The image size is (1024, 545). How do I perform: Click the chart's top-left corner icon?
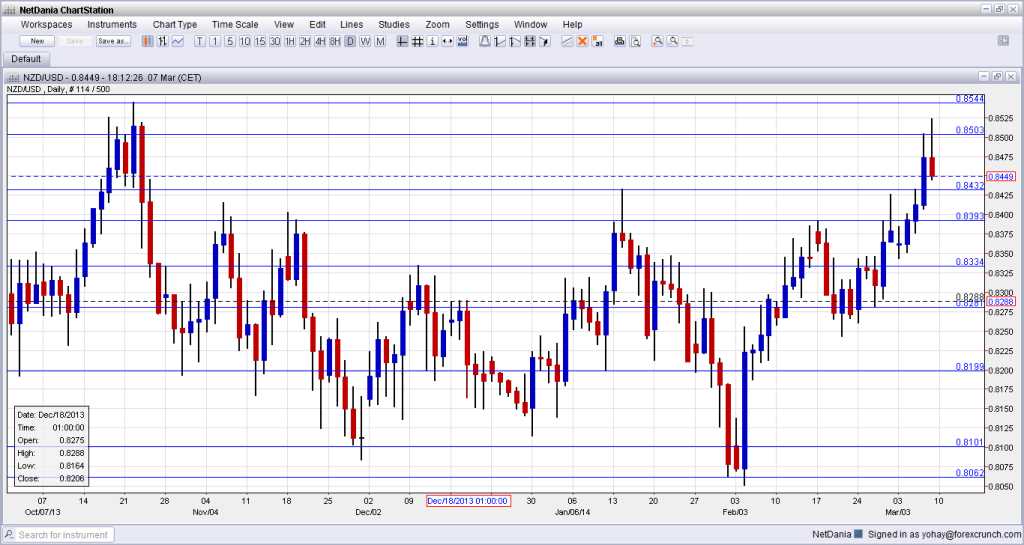[12, 78]
